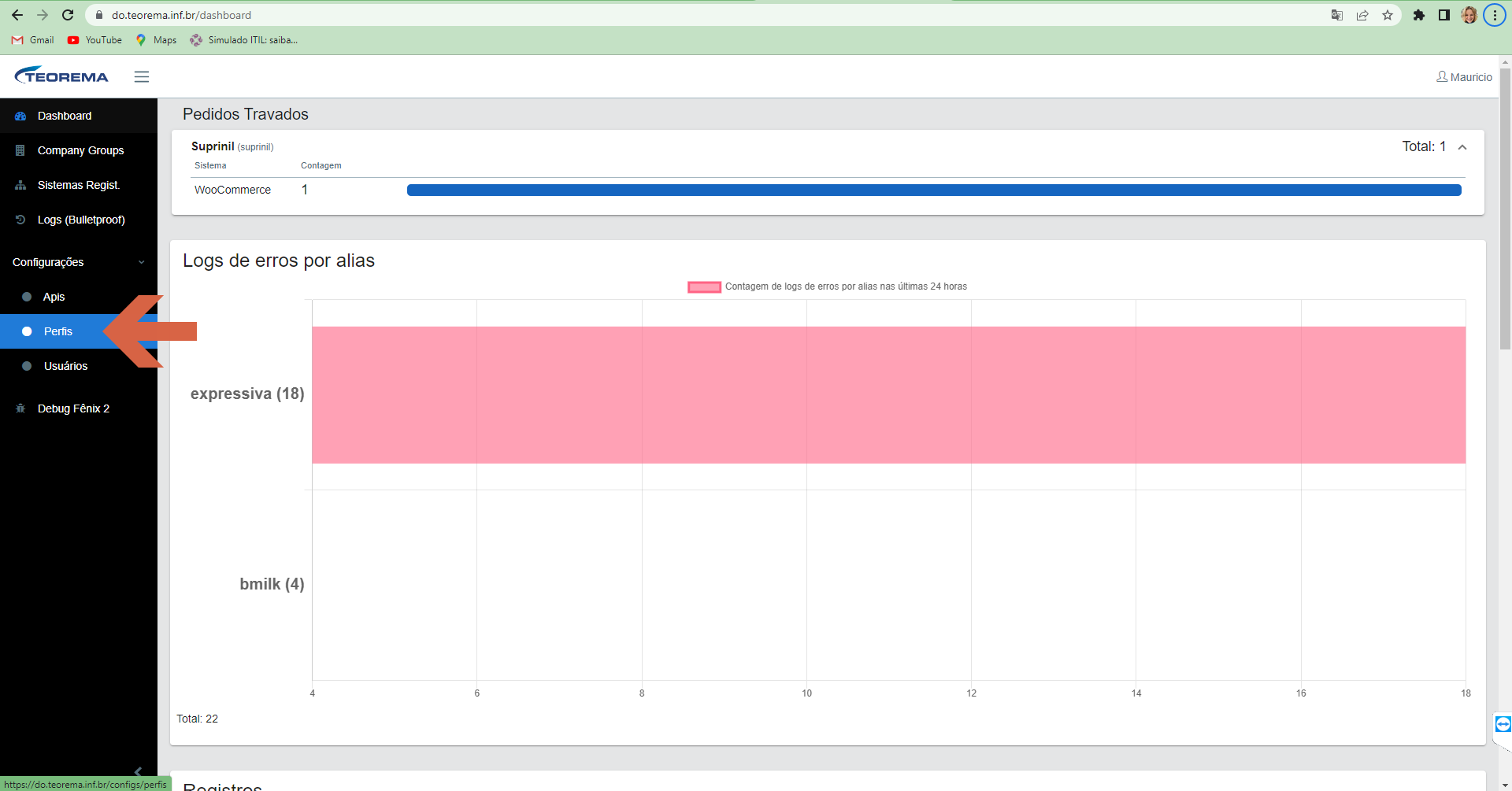This screenshot has height=791, width=1512.
Task: Open Company Groups in sidebar
Action: 79,150
